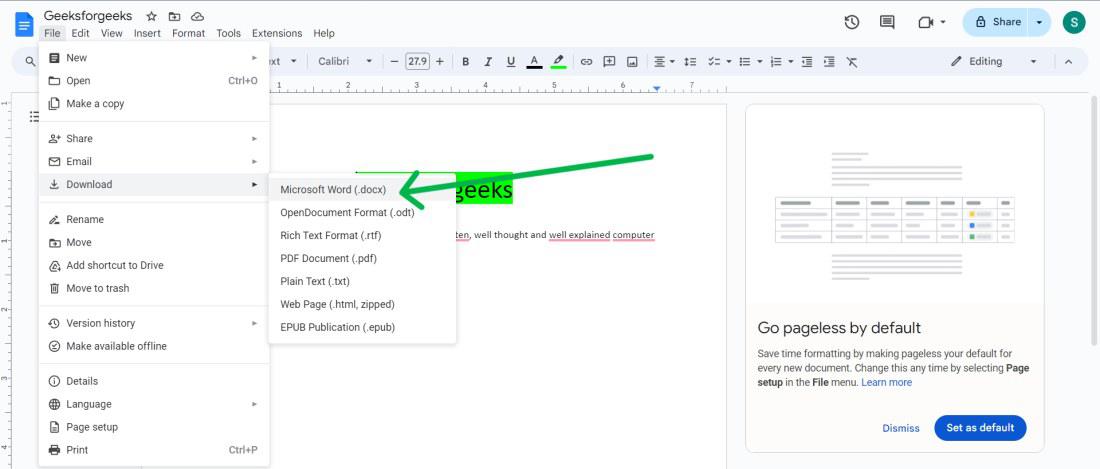Open the text alignment dropdown

(664, 62)
